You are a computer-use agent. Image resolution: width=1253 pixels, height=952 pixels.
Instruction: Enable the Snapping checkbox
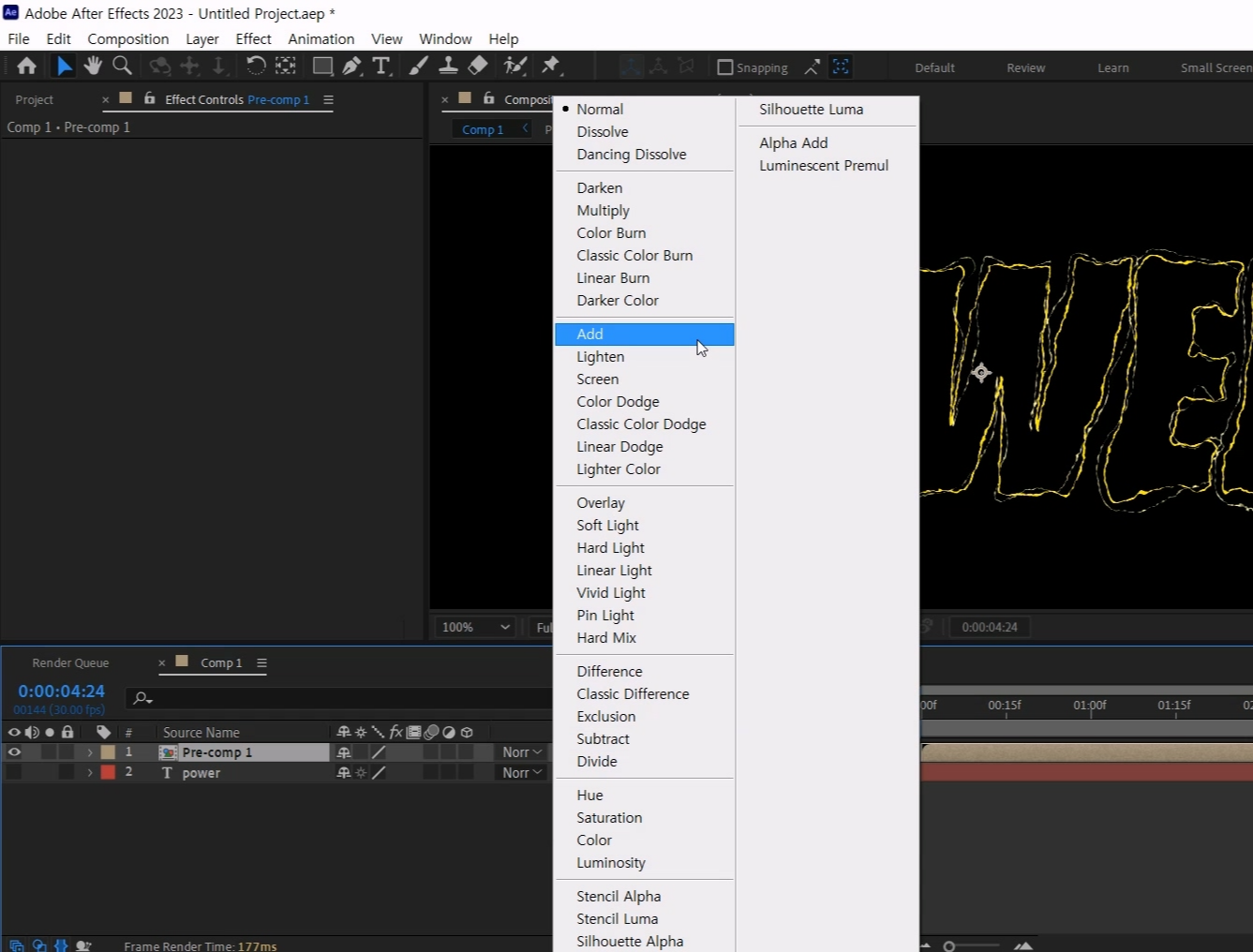724,67
